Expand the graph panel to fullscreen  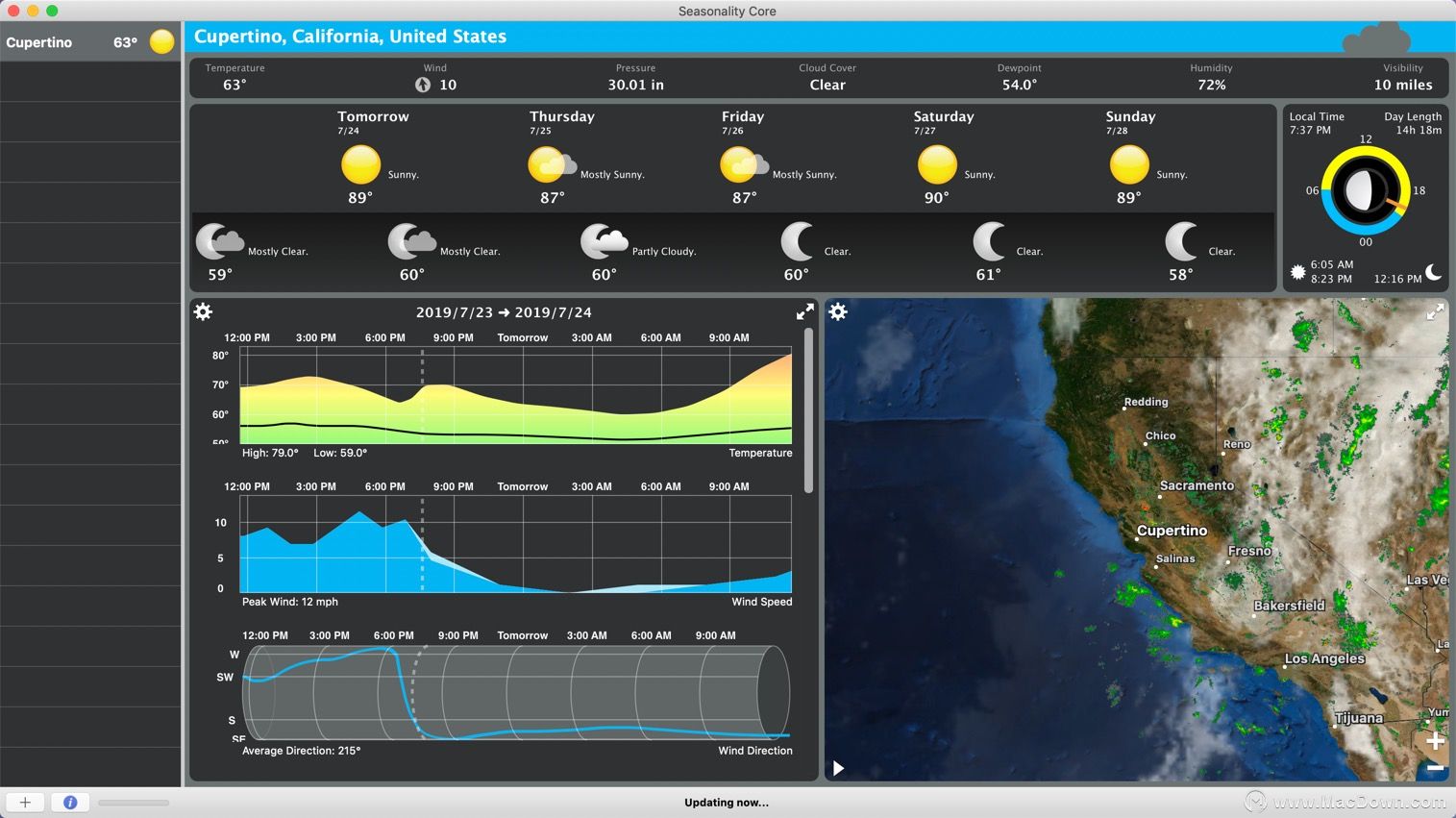click(x=804, y=311)
